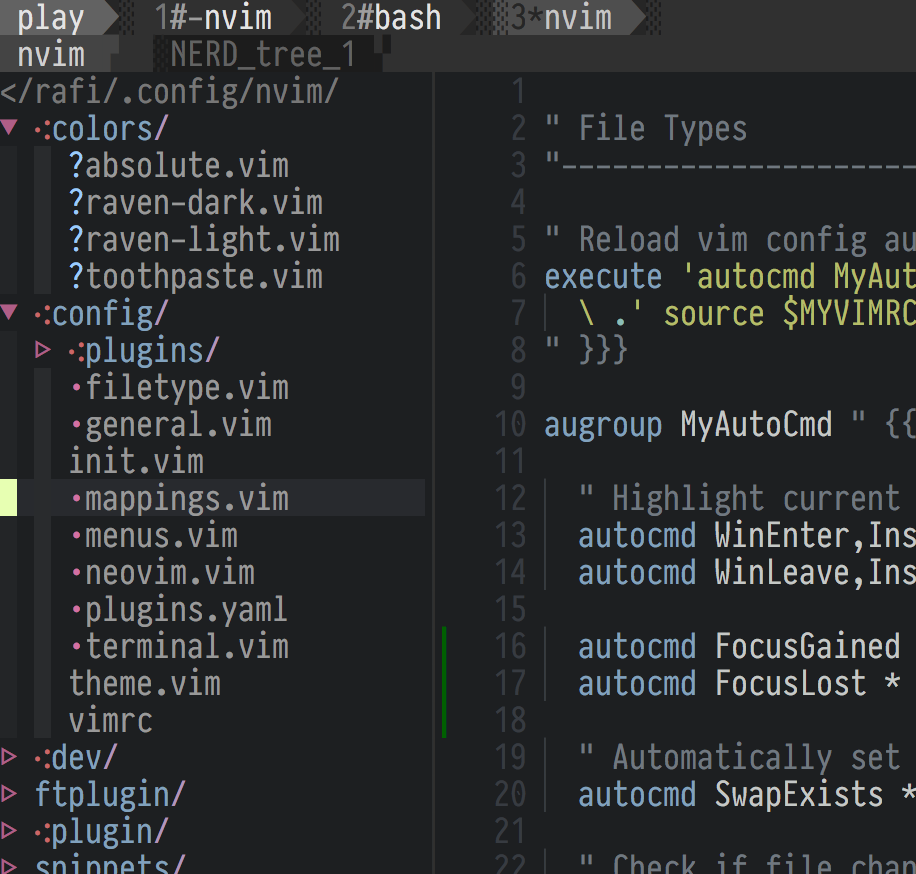Switch to the 2#bash tmux window
This screenshot has width=916, height=874.
390,17
